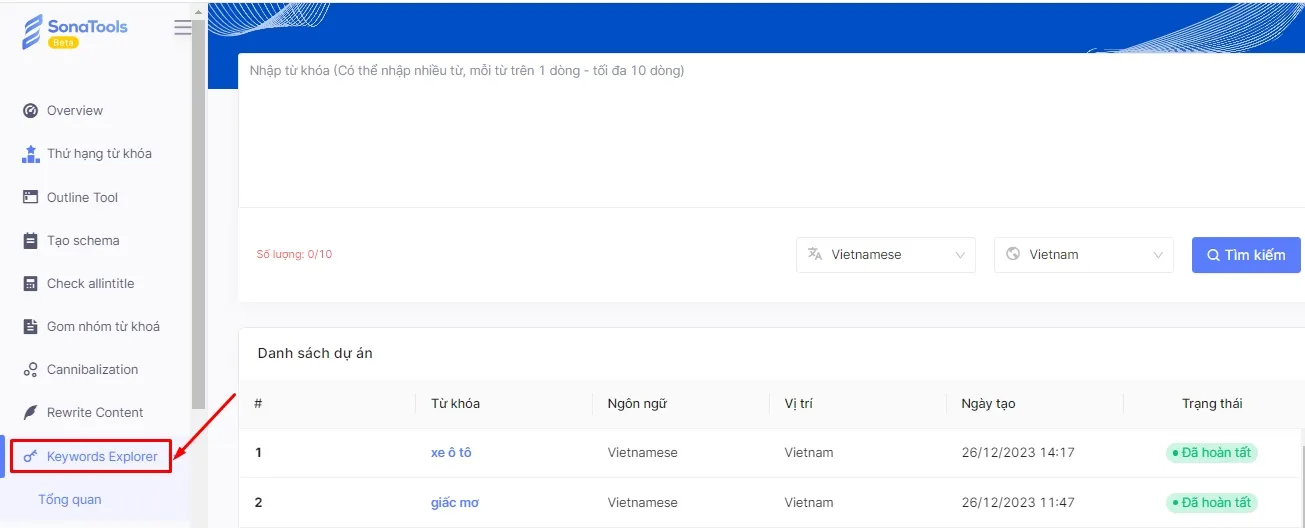Click the SonaTools logo
Viewport: 1305px width, 528px height.
(75, 31)
